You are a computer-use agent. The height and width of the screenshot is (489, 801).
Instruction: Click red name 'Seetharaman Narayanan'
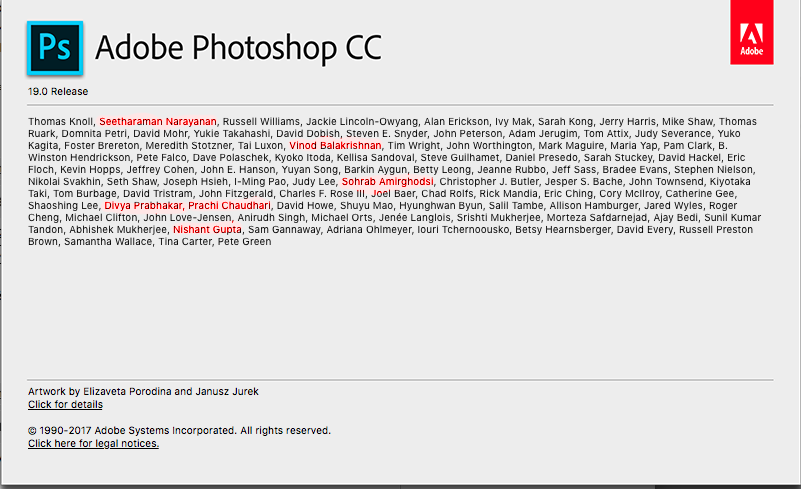pyautogui.click(x=158, y=122)
